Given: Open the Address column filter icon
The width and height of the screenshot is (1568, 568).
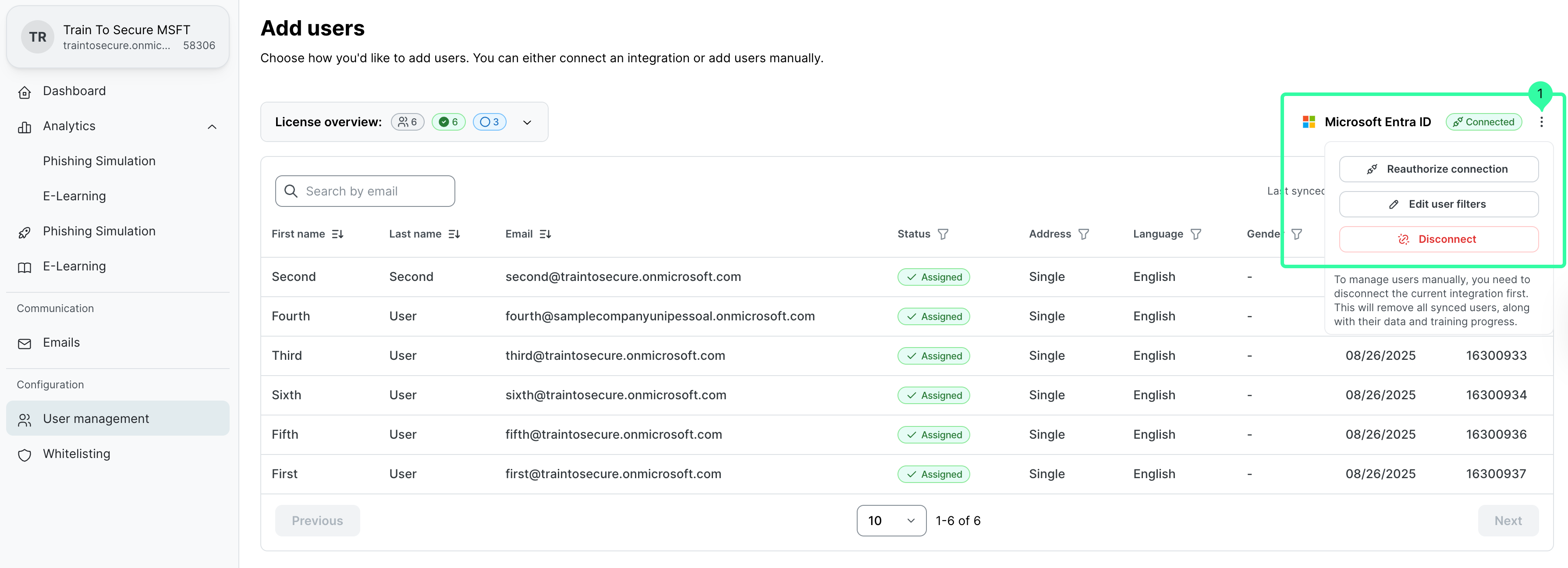Looking at the screenshot, I should 1083,234.
